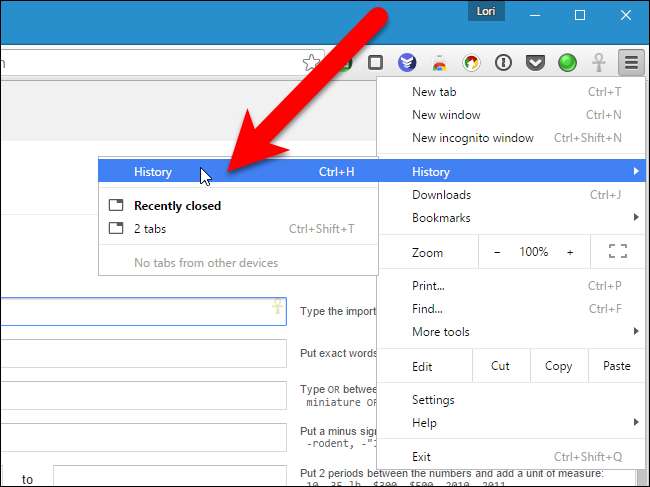
Task: Click the circled exclamation extension icon
Action: (503, 63)
